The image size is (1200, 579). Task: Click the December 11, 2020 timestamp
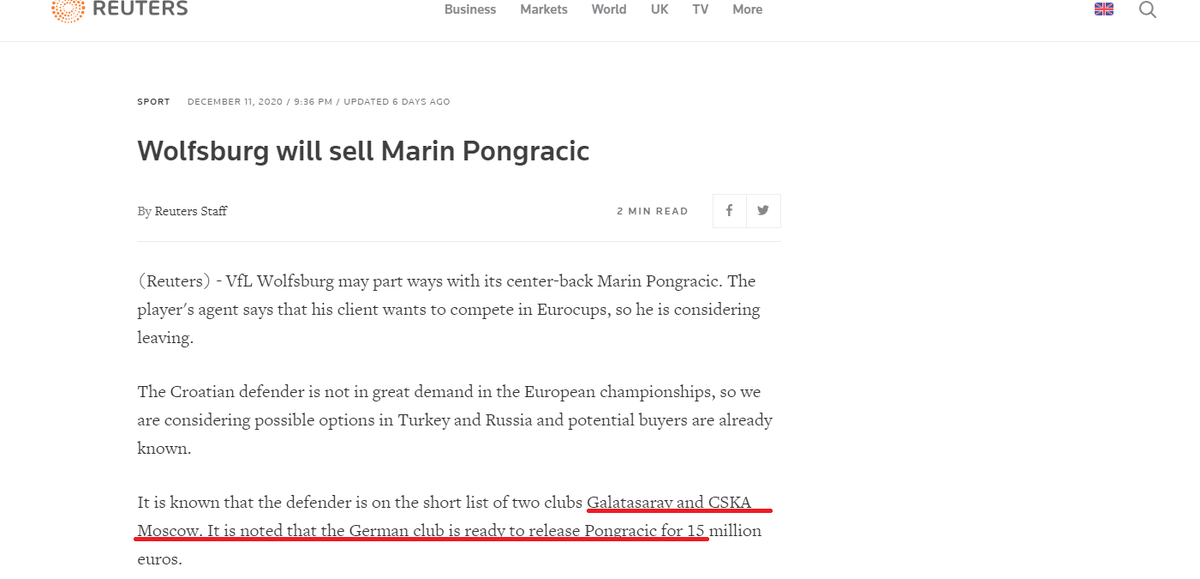[x=234, y=102]
